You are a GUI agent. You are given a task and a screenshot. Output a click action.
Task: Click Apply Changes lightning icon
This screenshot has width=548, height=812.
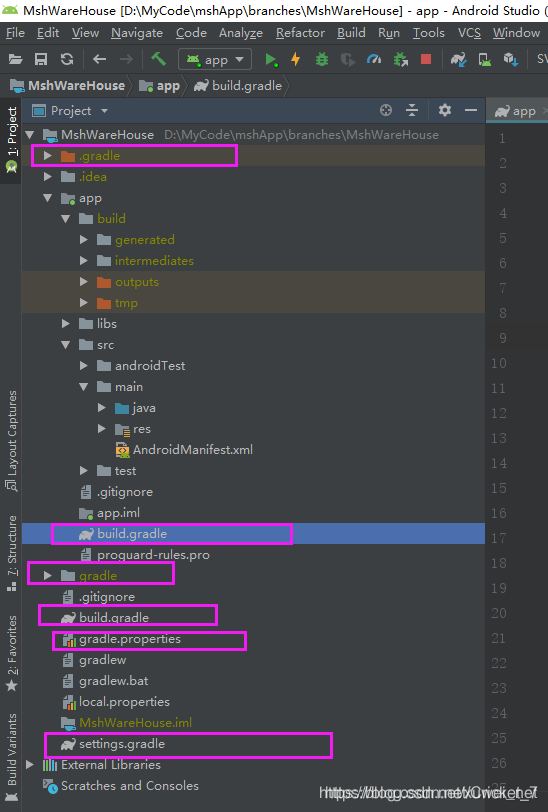(296, 60)
